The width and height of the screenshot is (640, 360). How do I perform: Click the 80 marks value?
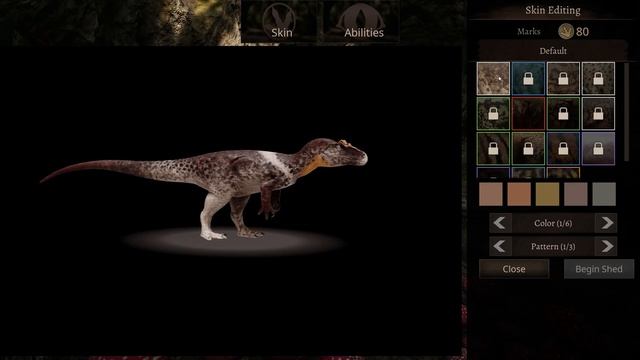click(x=582, y=32)
